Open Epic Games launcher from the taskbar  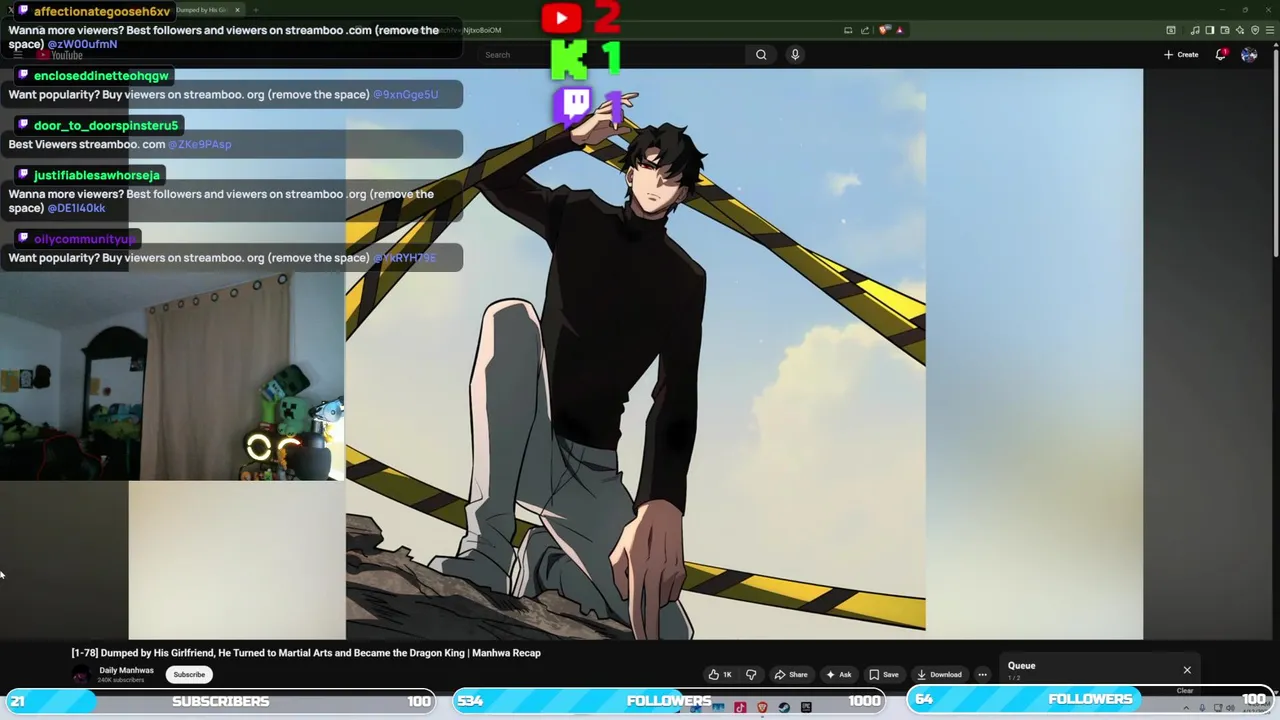coord(806,708)
